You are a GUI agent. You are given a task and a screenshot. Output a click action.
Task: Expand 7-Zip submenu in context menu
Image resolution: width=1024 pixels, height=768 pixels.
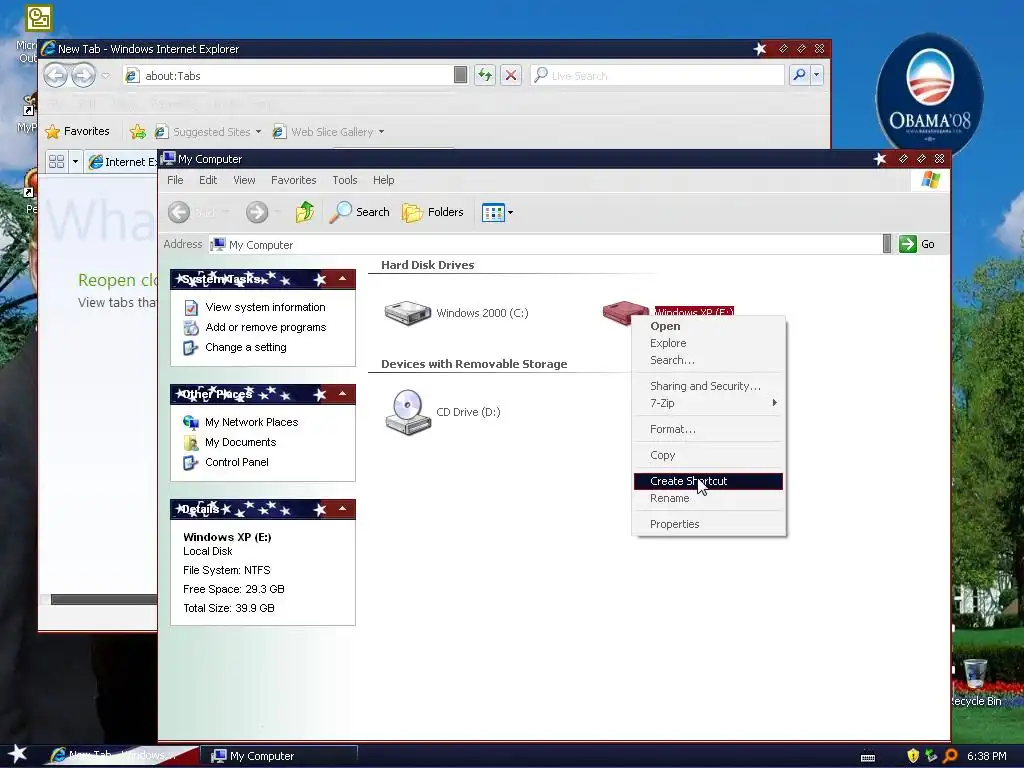coord(708,403)
